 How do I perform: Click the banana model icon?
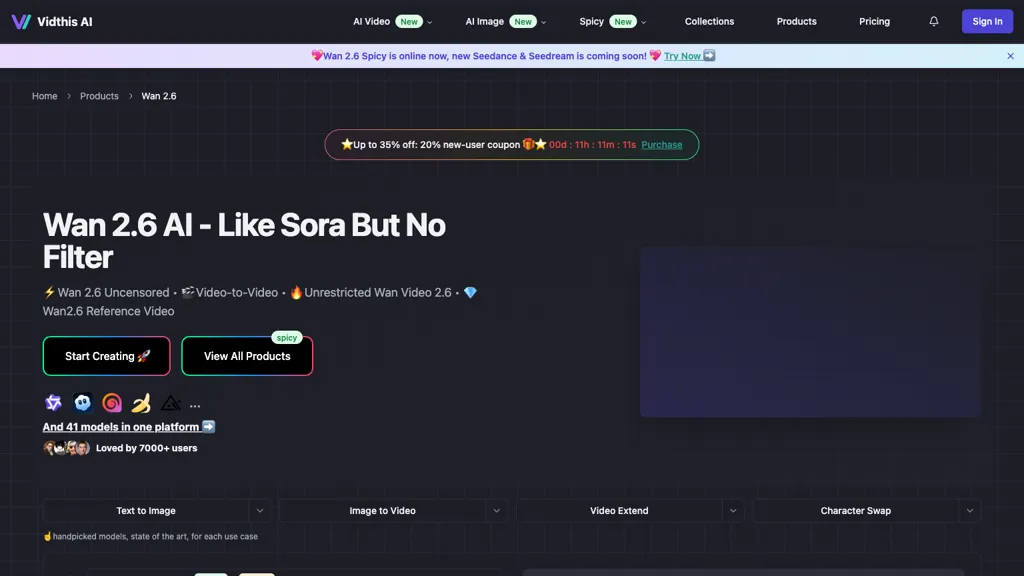pyautogui.click(x=141, y=403)
